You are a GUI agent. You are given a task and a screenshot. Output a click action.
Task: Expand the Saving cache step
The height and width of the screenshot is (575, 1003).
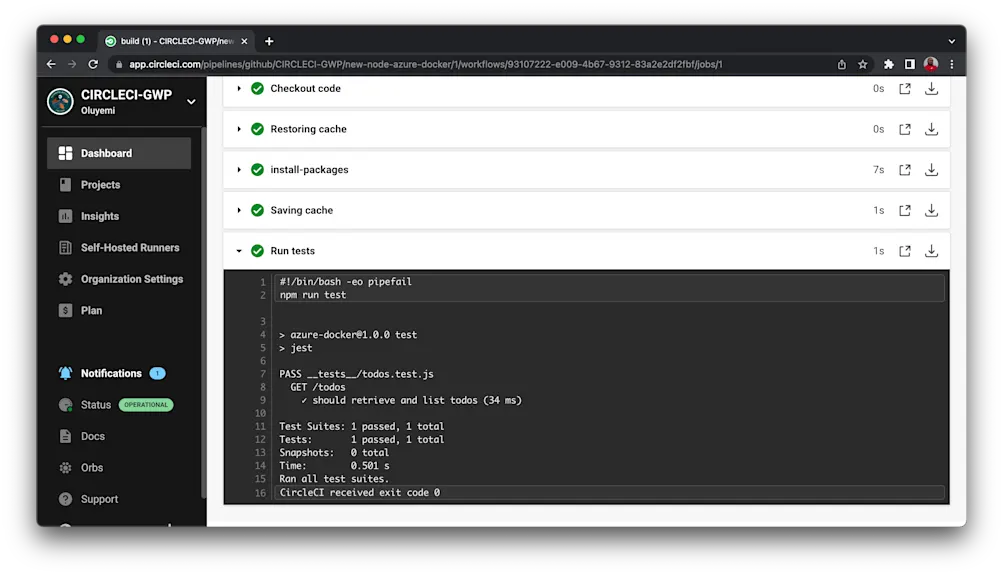click(x=239, y=210)
